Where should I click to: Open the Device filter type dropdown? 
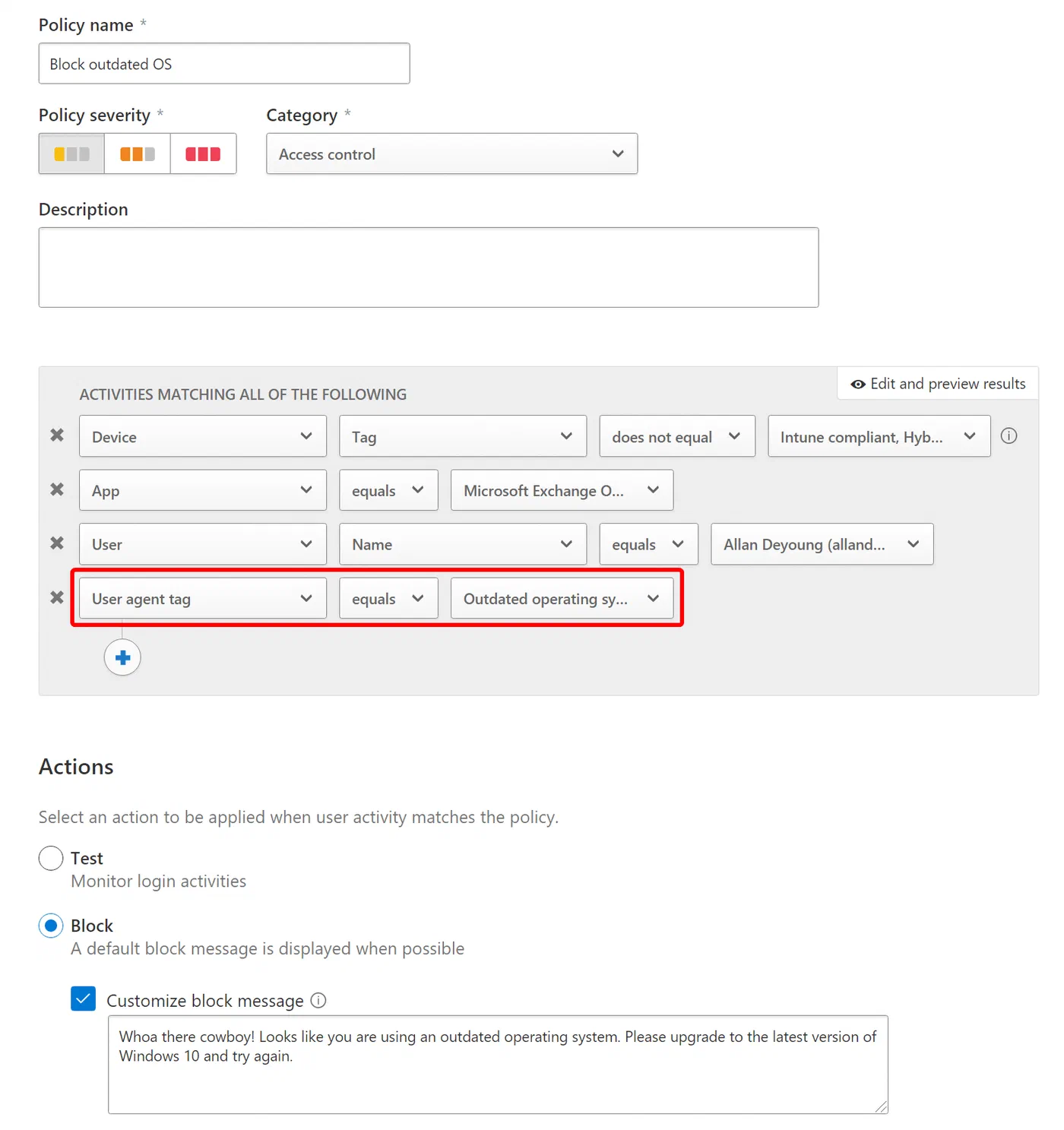tap(203, 436)
